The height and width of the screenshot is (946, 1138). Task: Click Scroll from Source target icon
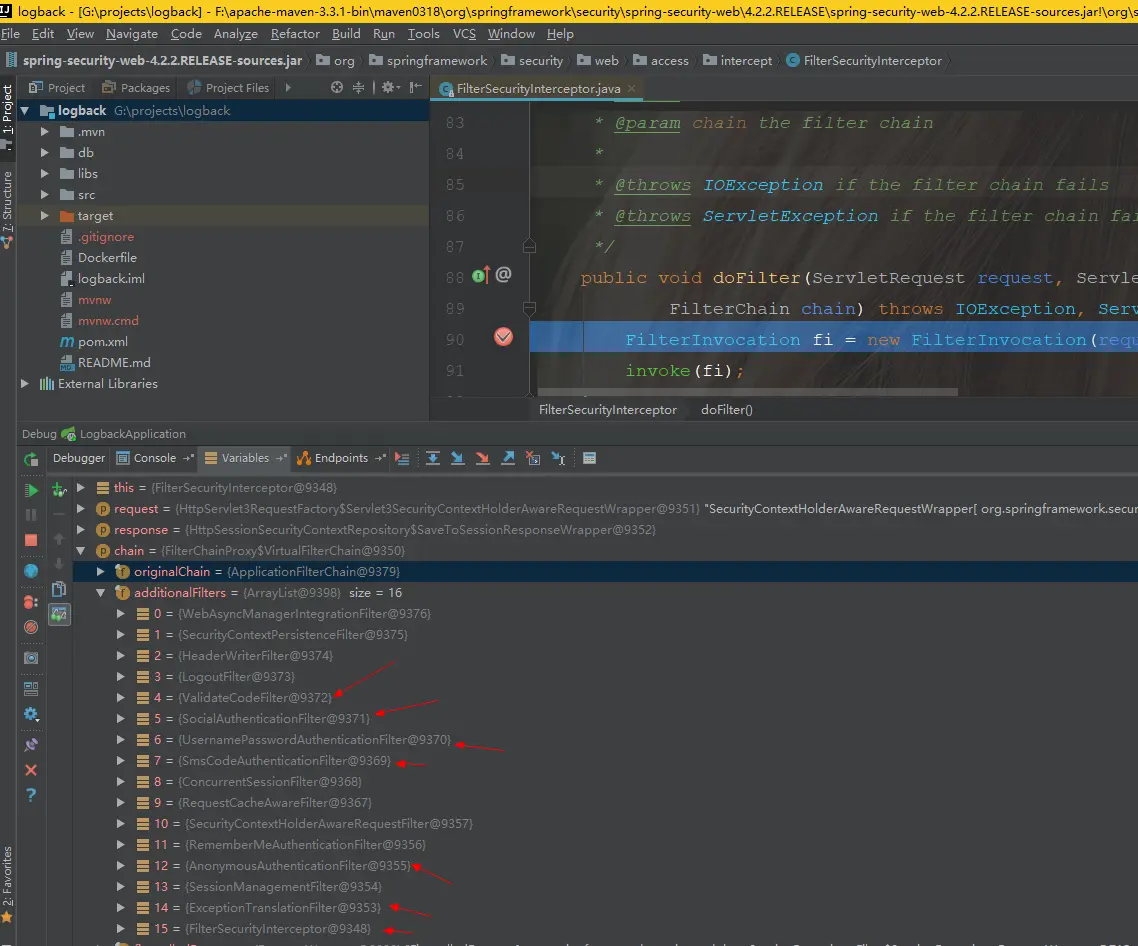pyautogui.click(x=337, y=88)
